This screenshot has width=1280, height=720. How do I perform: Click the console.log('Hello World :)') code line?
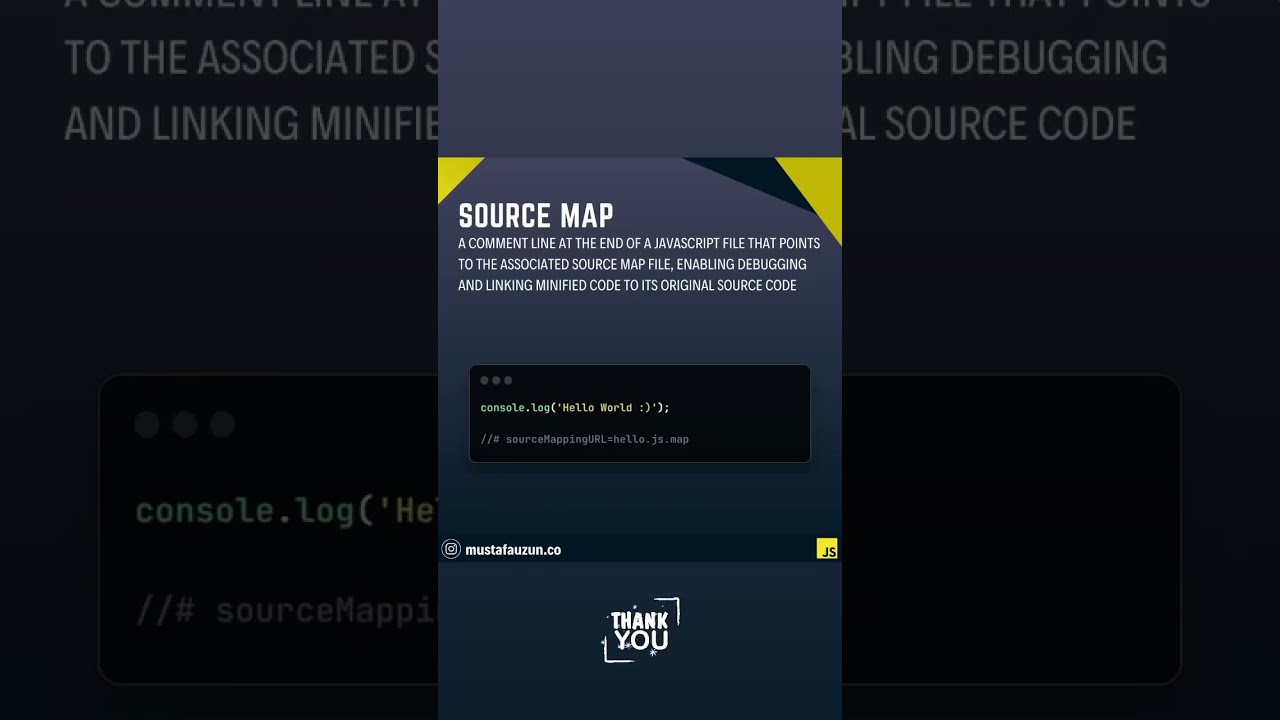coord(575,408)
